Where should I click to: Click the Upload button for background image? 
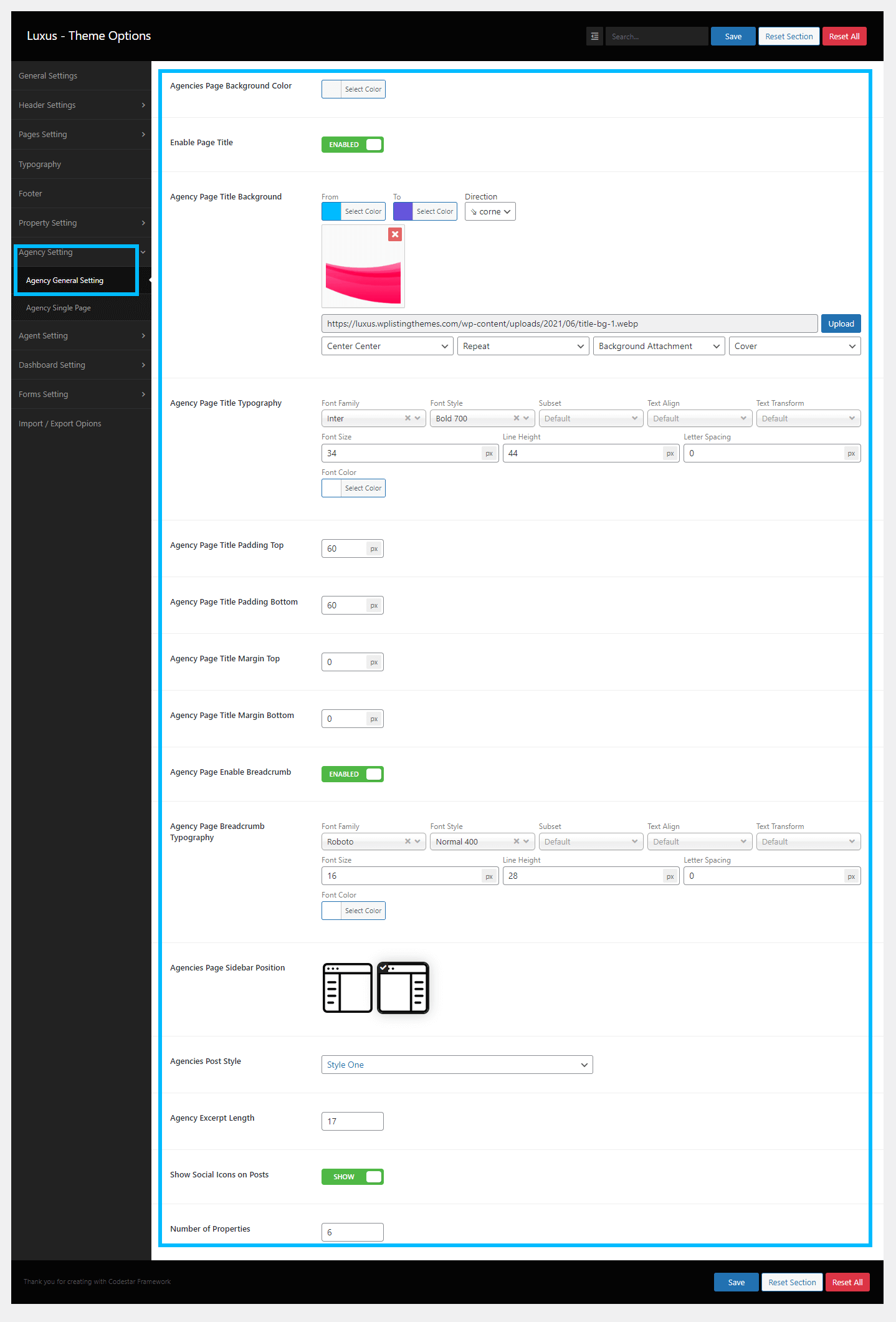tap(841, 323)
